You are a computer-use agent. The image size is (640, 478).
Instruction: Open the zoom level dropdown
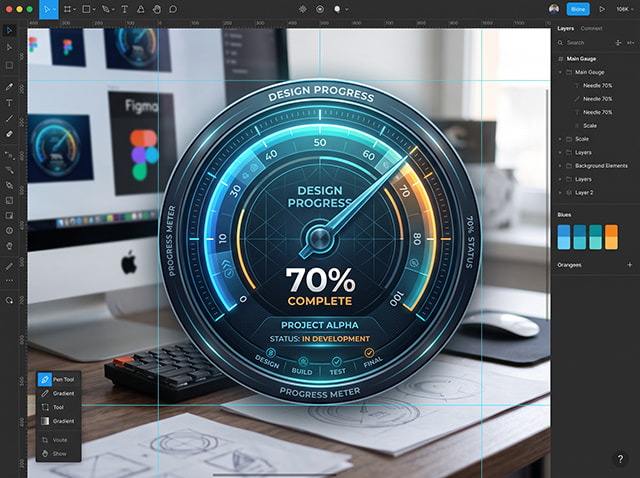coord(624,9)
